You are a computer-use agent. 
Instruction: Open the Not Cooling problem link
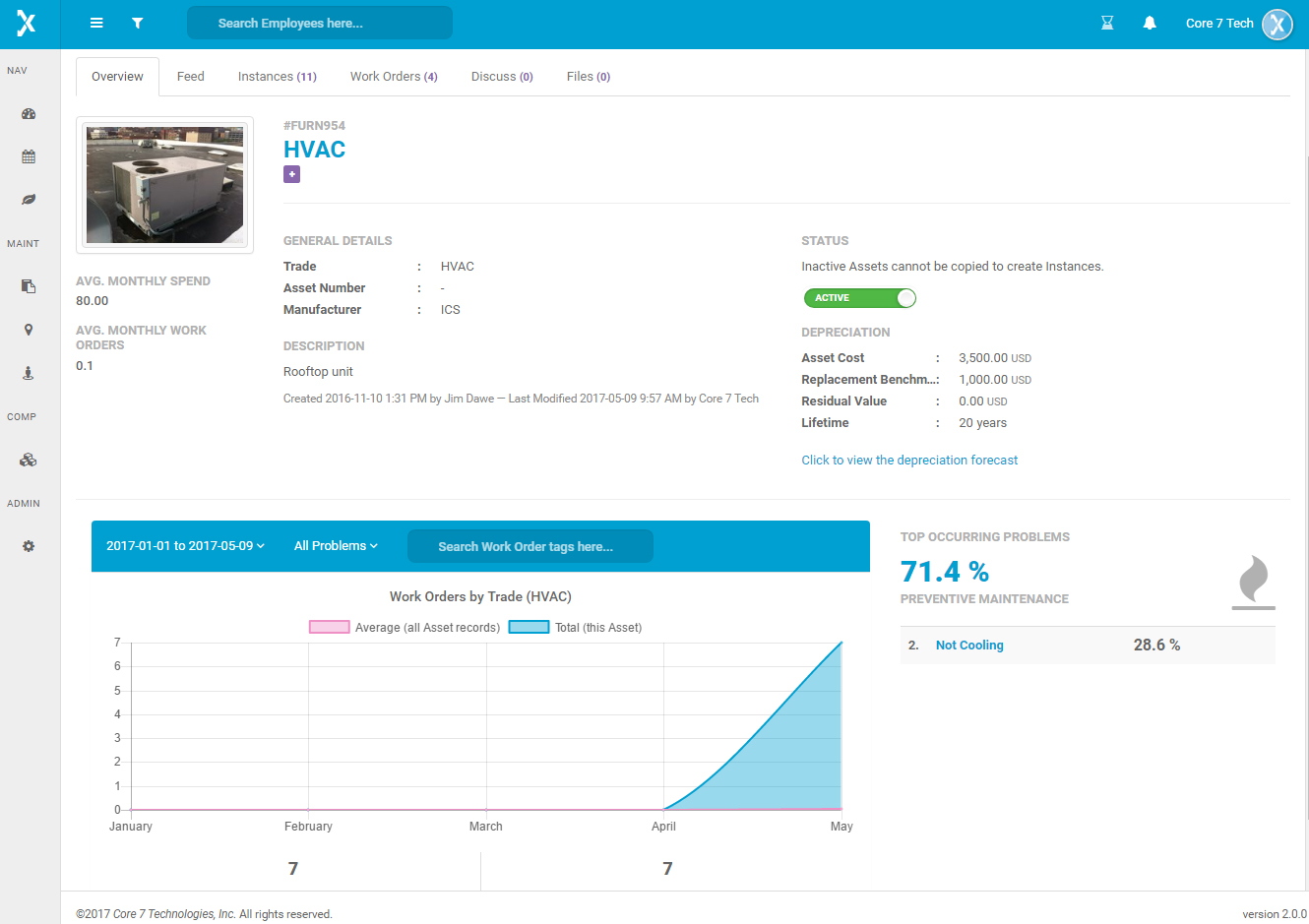point(969,646)
